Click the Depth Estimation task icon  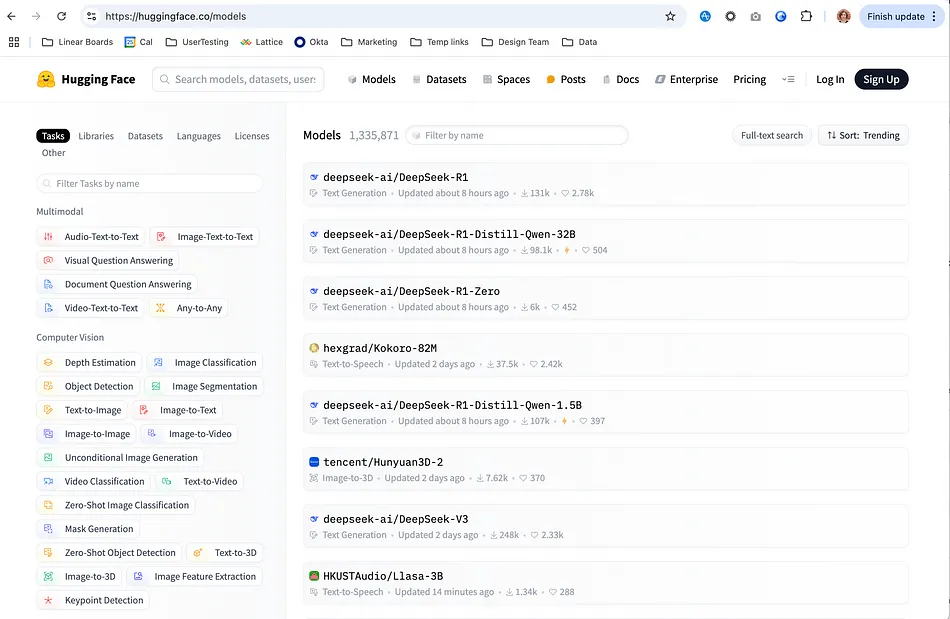(48, 363)
